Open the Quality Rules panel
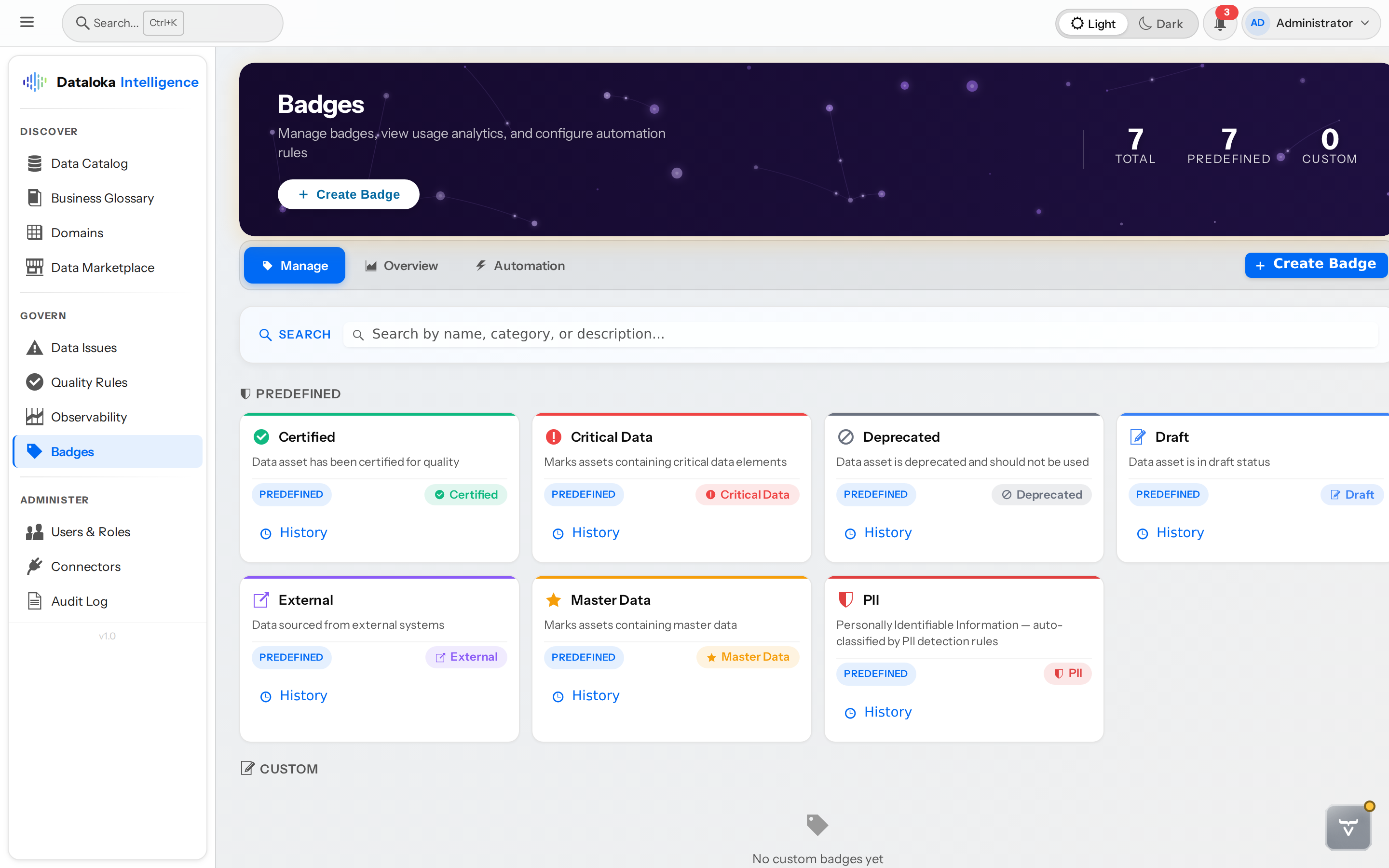This screenshot has width=1389, height=868. coord(89,382)
